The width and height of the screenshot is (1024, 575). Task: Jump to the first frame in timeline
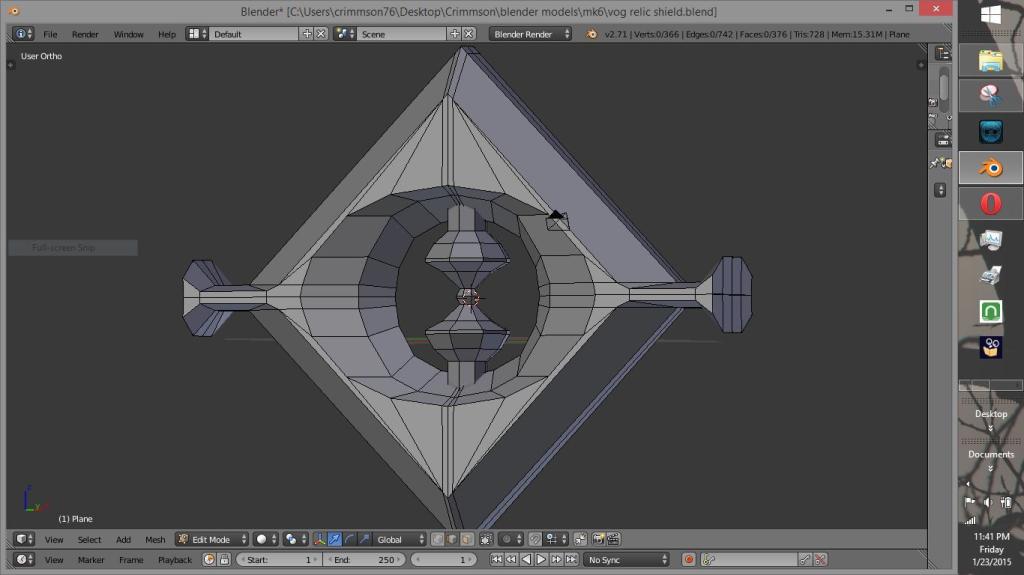(496, 560)
